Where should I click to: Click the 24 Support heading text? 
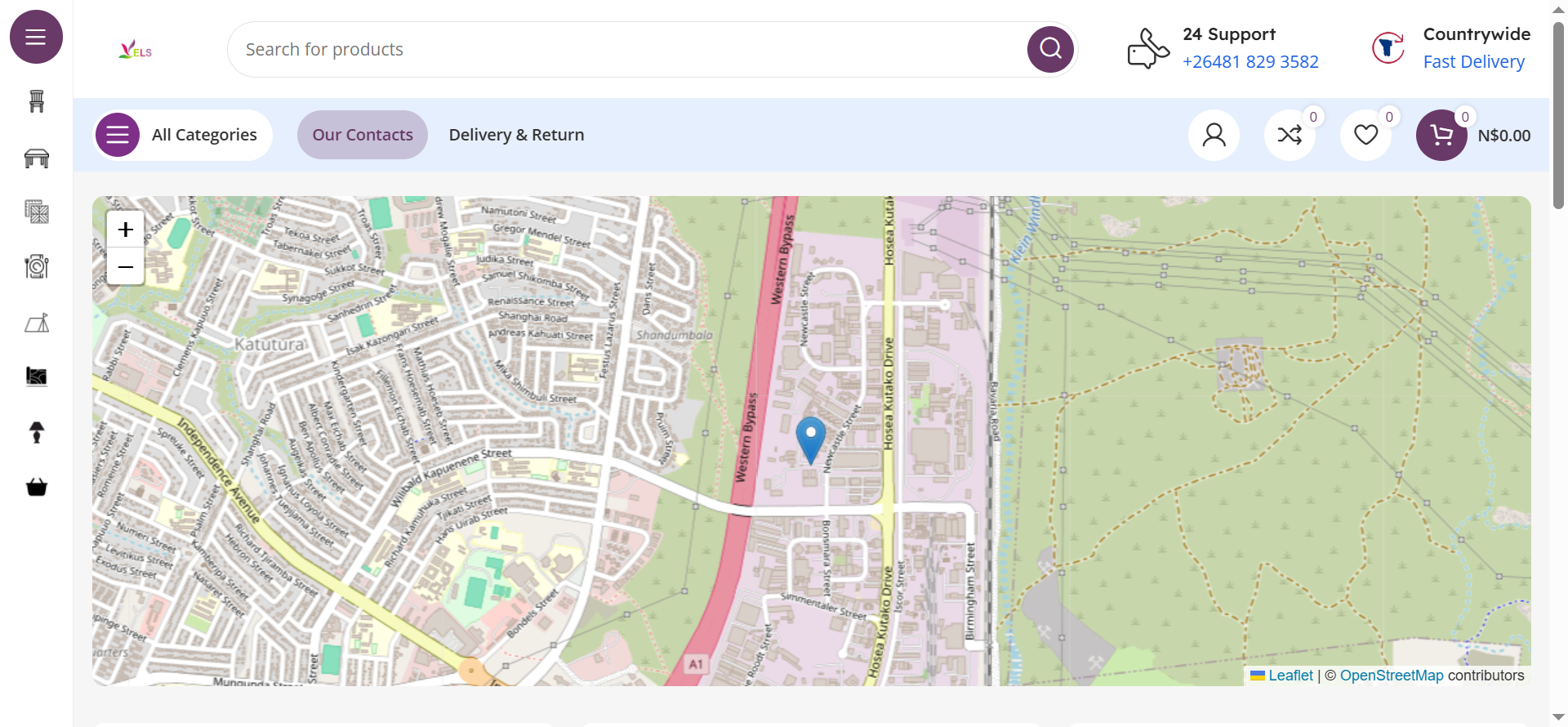pos(1229,34)
